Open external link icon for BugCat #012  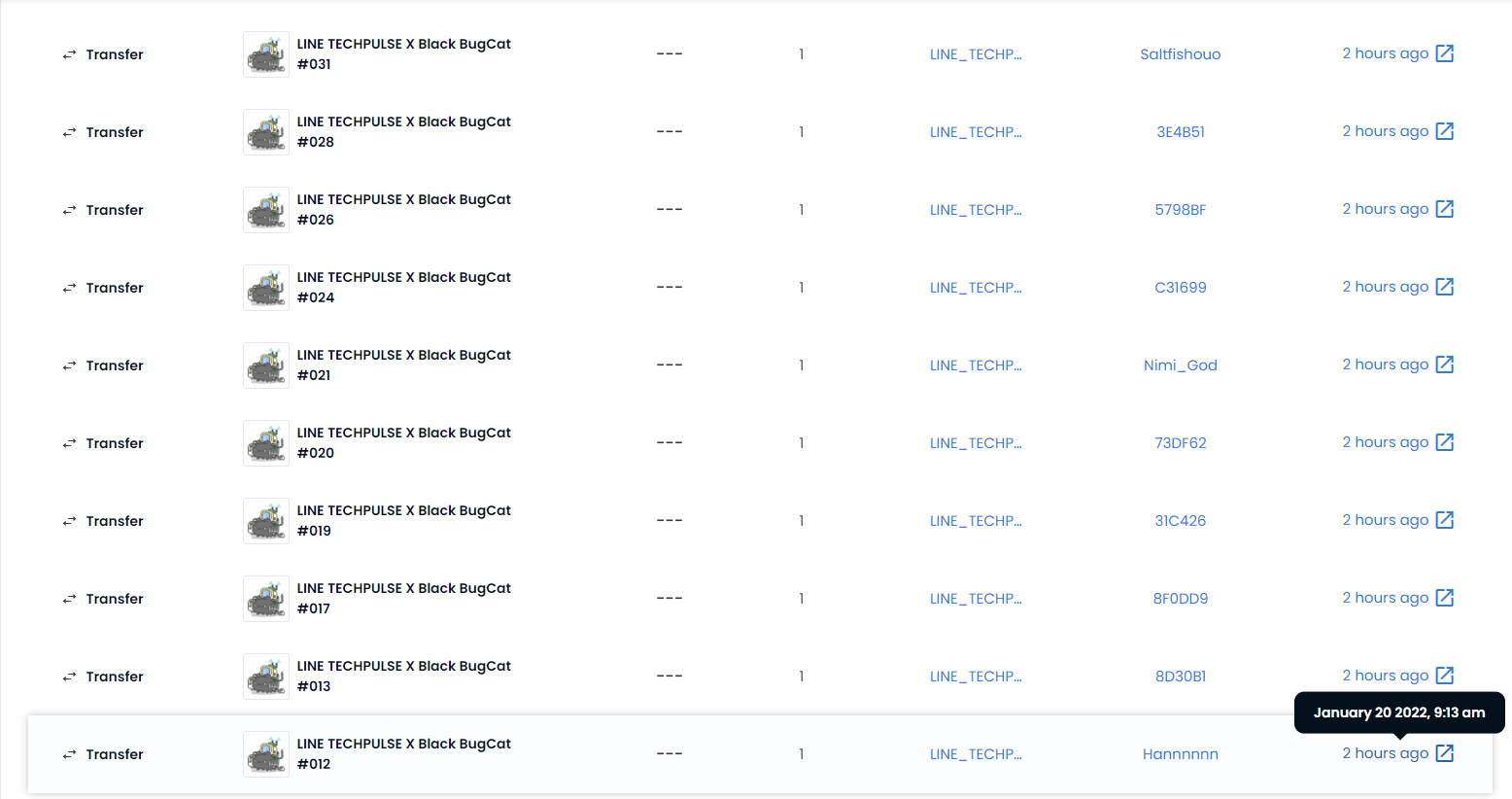1445,753
